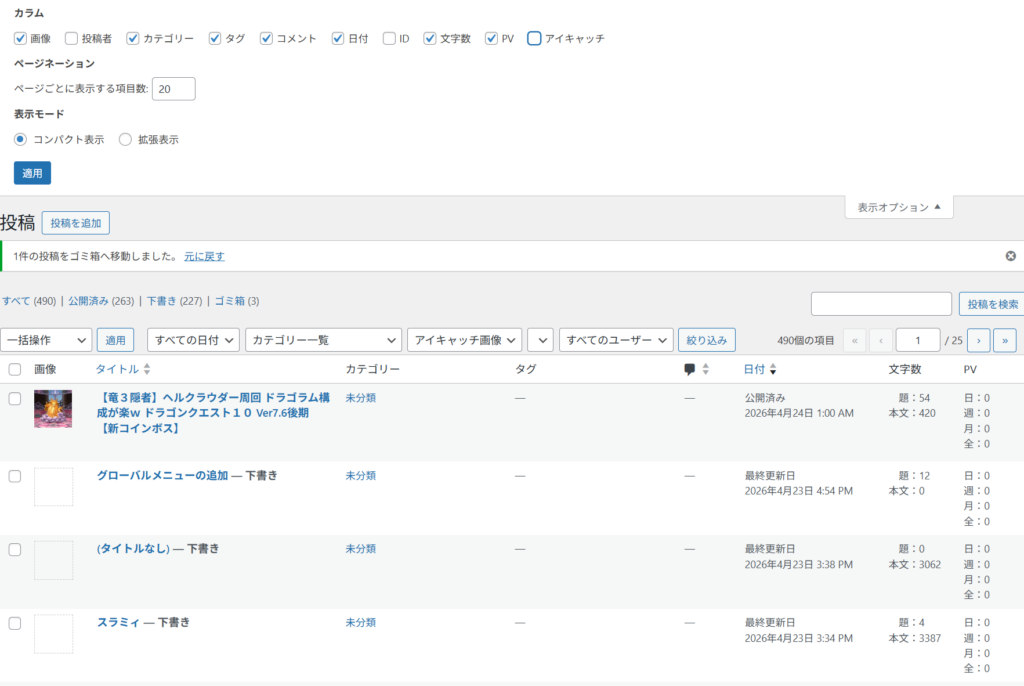Image resolution: width=1024 pixels, height=686 pixels.
Task: Open the 一括操作 bulk actions dropdown
Action: (46, 340)
